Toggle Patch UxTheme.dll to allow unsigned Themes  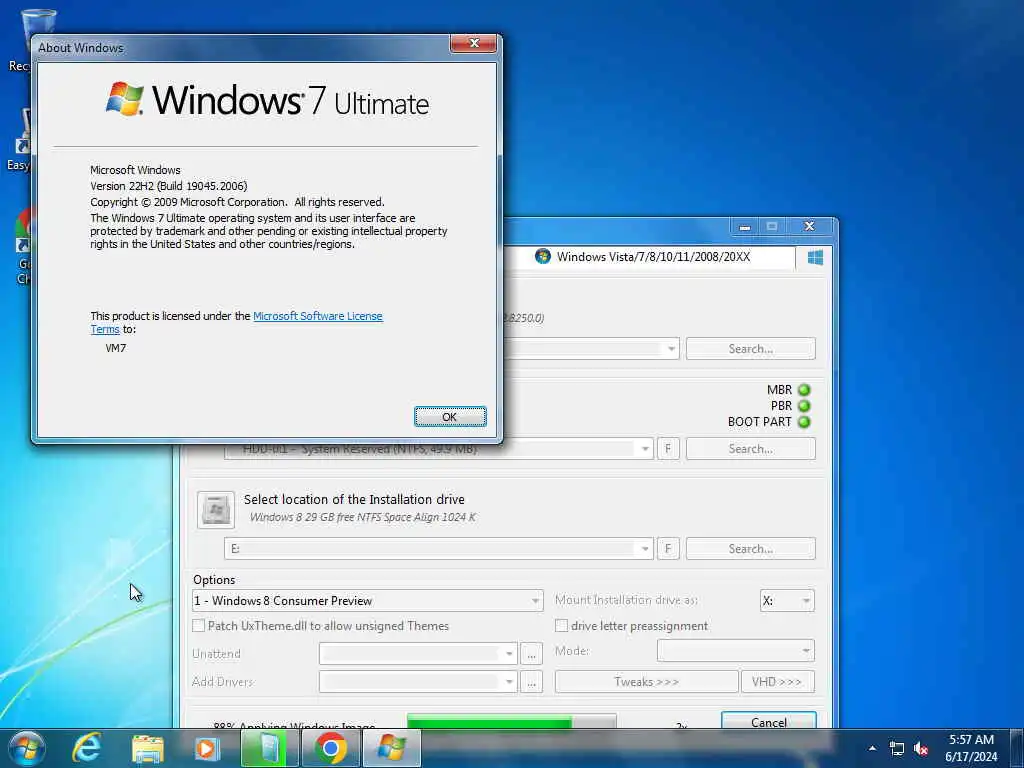point(199,626)
